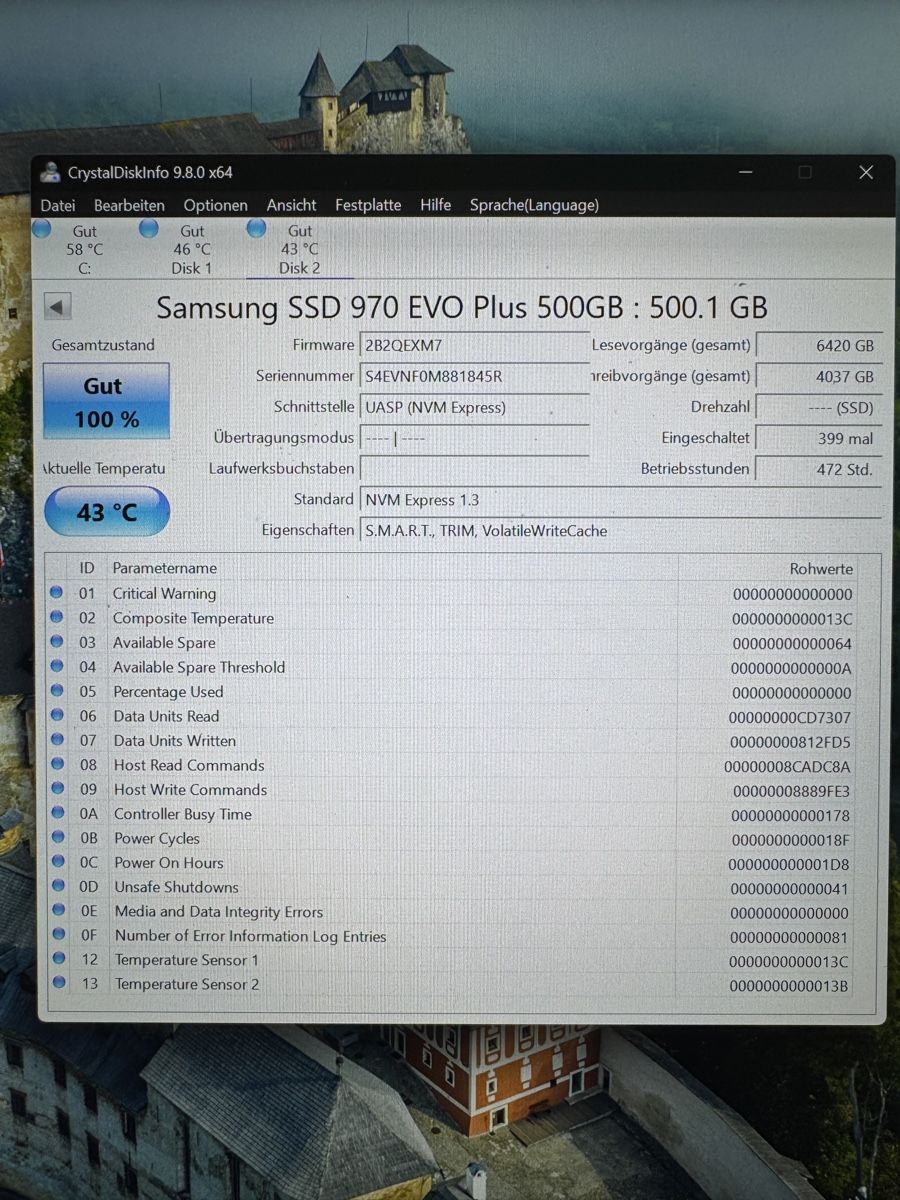Click status dot of Composite Temperature row
The image size is (900, 1200).
[x=57, y=617]
